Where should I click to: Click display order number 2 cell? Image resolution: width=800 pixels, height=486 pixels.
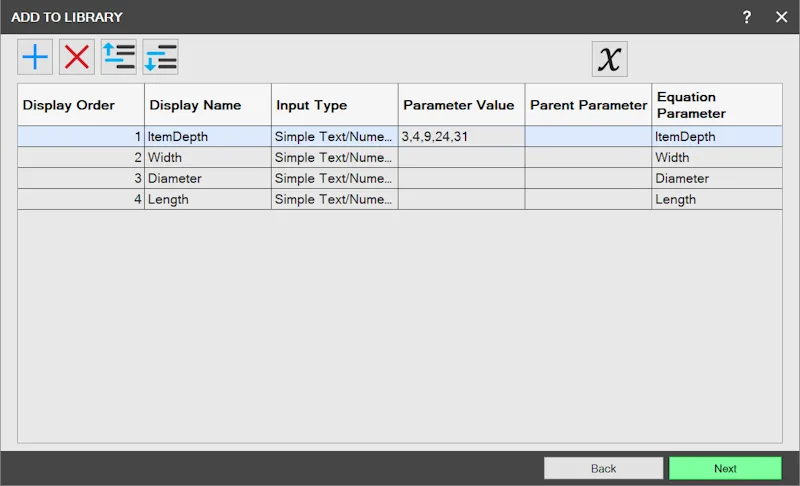(81, 158)
